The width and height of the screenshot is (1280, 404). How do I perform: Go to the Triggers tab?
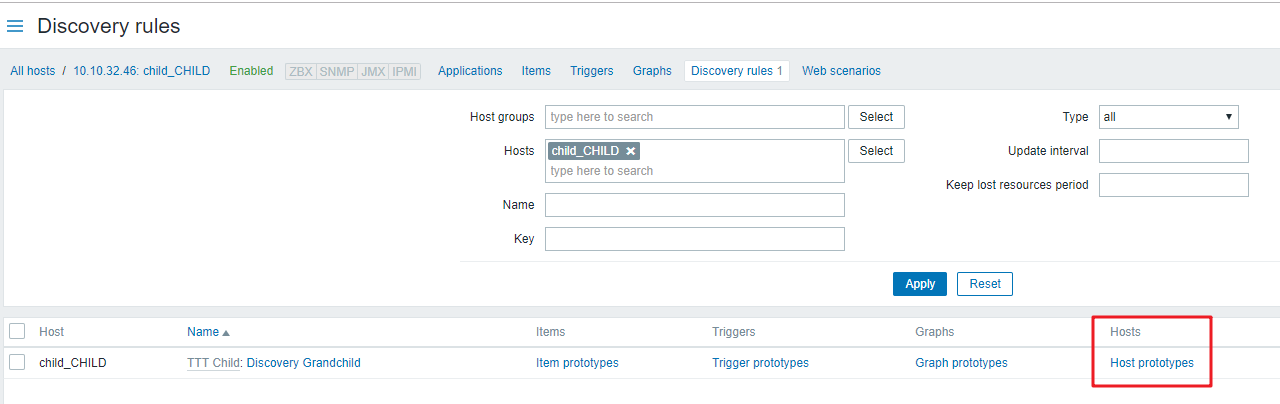point(592,71)
